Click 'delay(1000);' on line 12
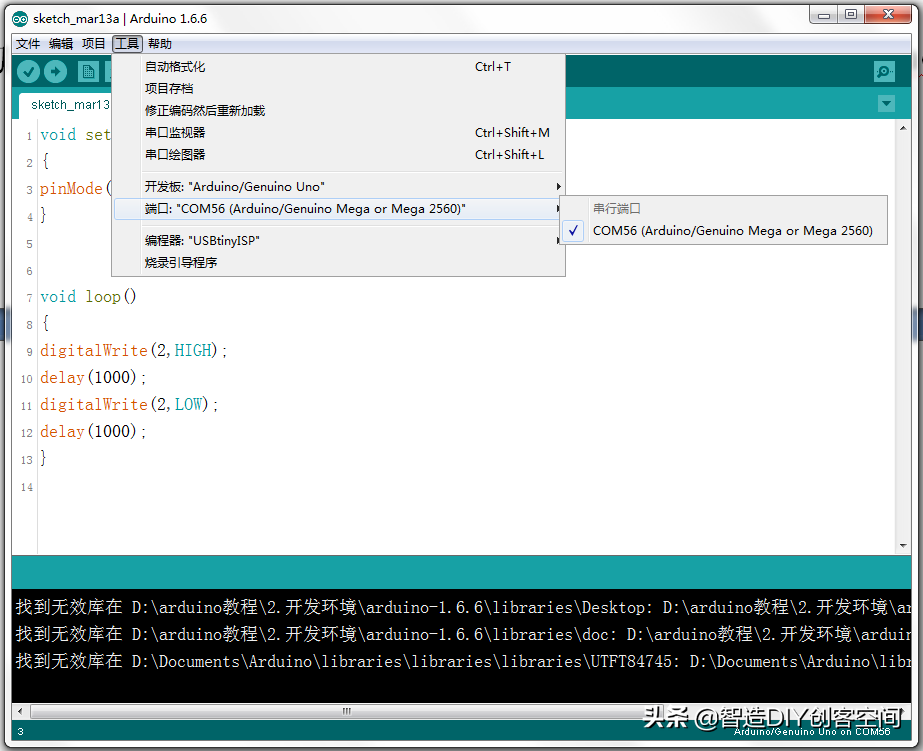 pos(93,431)
